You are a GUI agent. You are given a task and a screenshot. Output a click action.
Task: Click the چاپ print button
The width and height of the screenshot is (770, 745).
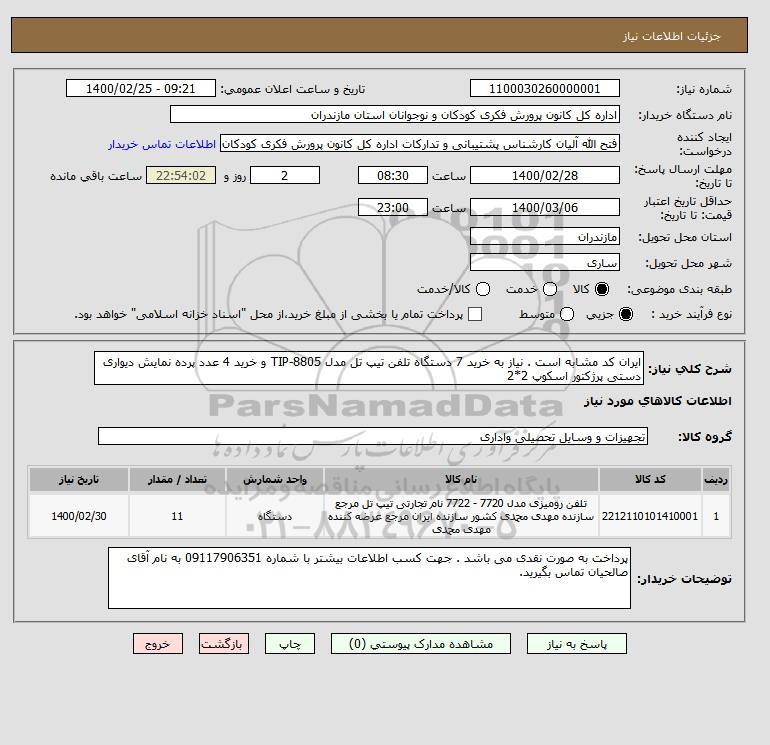tap(290, 644)
